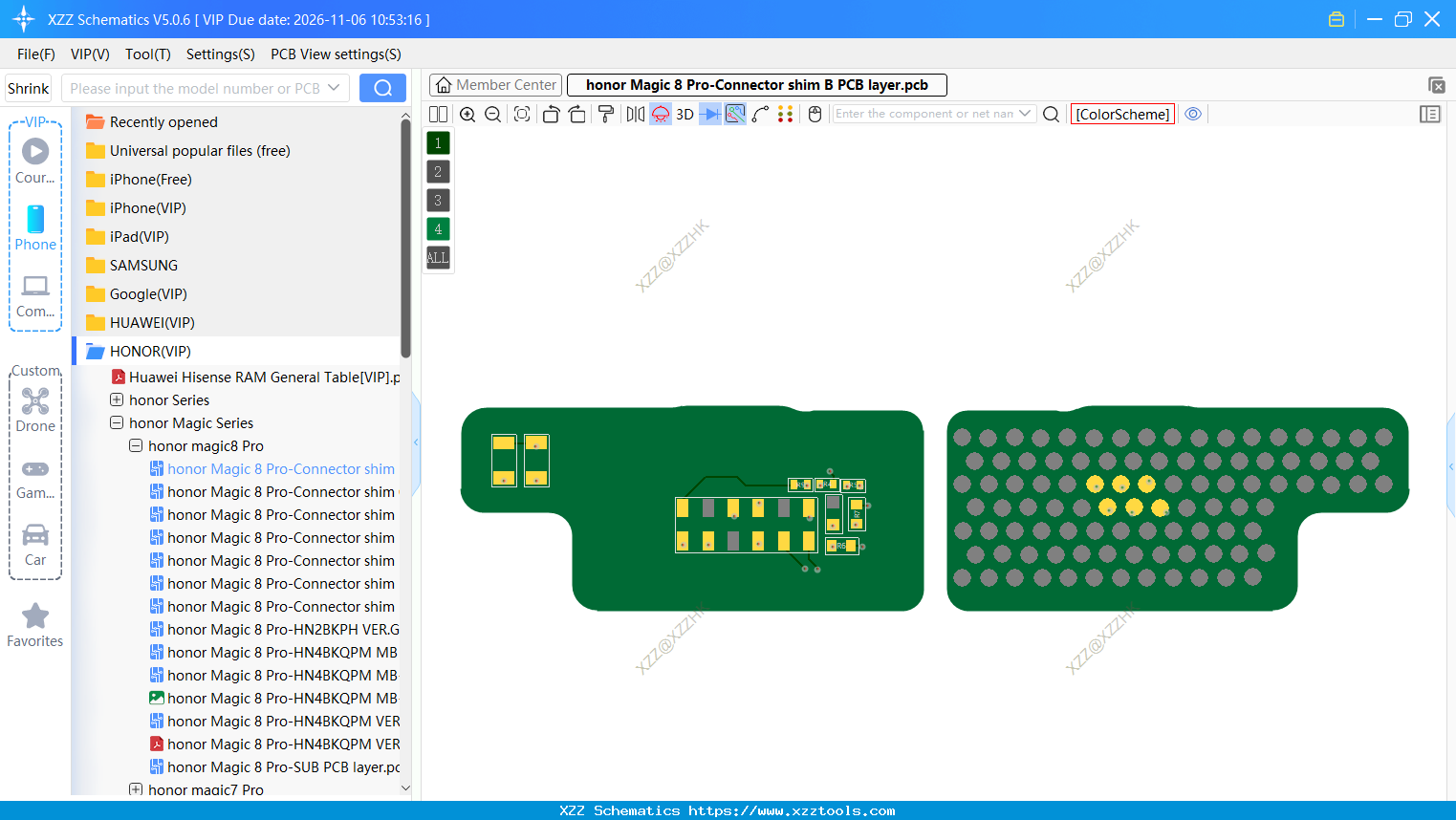Open Favorites star icon
This screenshot has width=1456, height=820.
tap(35, 625)
